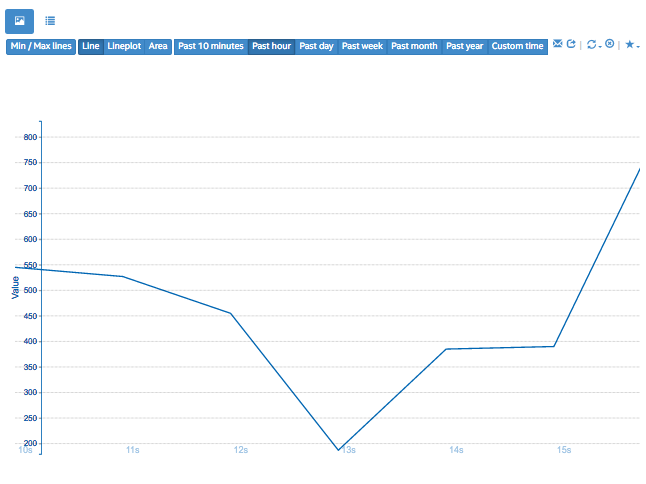Screen dimensions: 646x484
Task: Click the envelope email icon
Action: 558,45
